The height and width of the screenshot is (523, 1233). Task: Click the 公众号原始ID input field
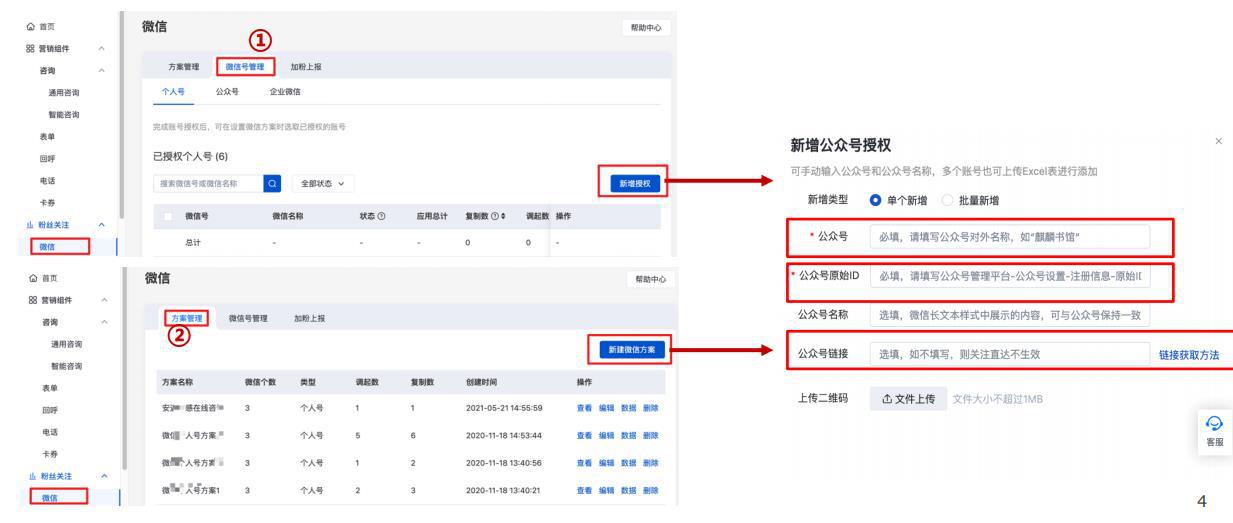[x=1010, y=276]
